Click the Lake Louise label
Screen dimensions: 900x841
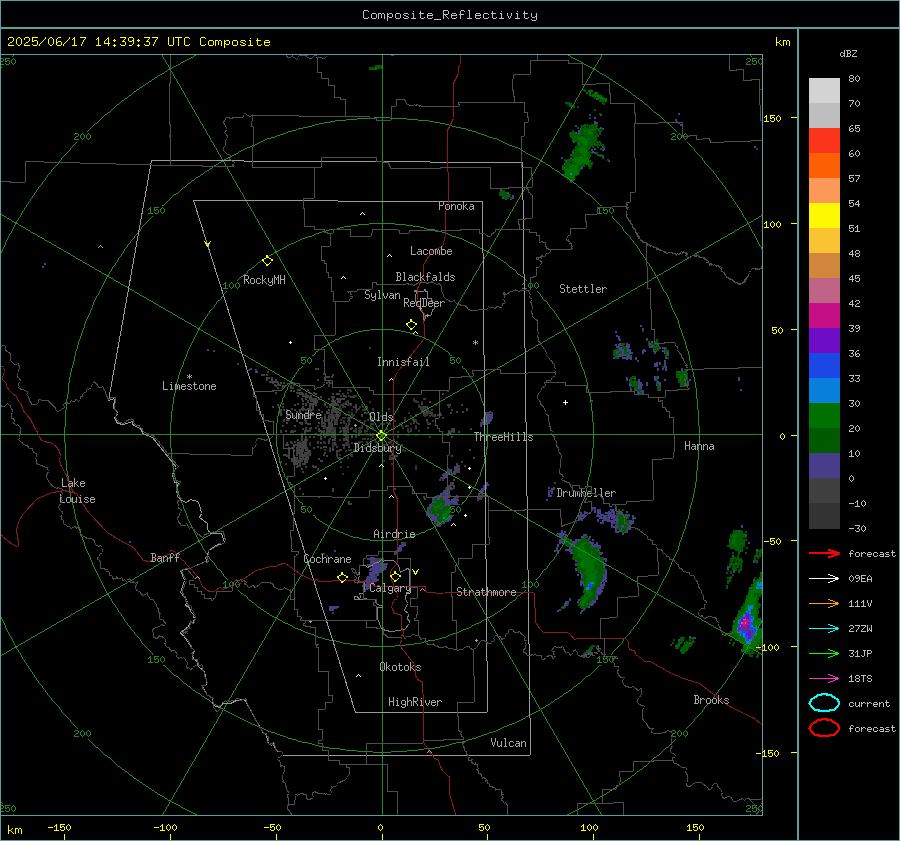77,491
